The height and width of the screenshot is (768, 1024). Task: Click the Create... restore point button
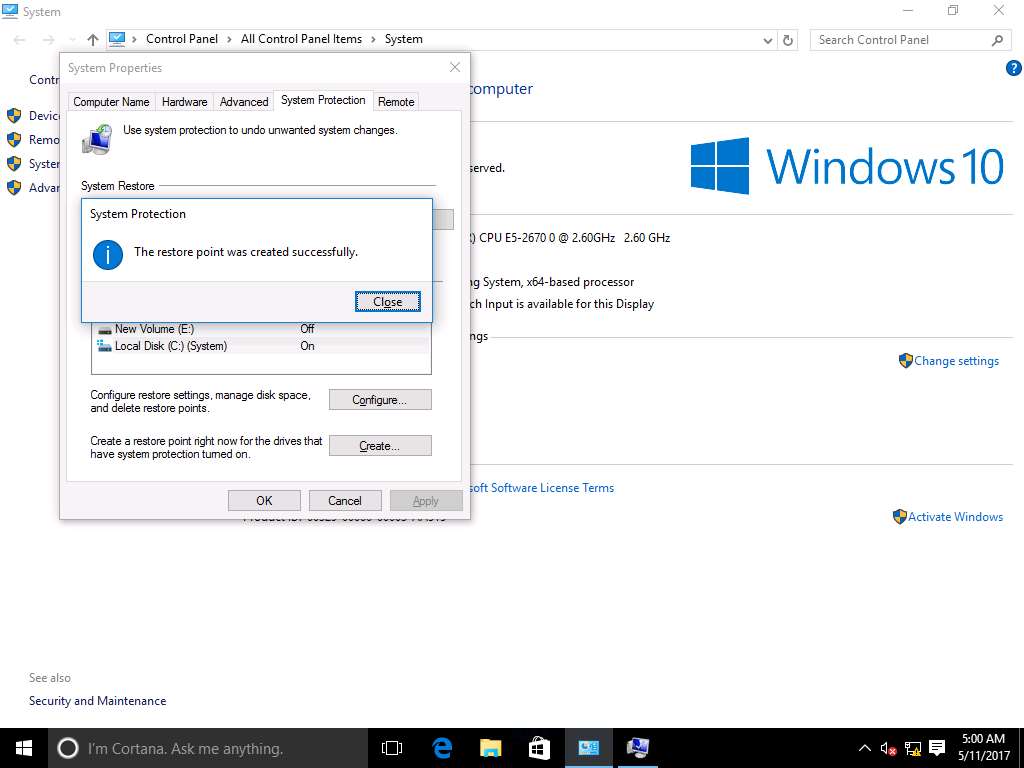pos(380,445)
